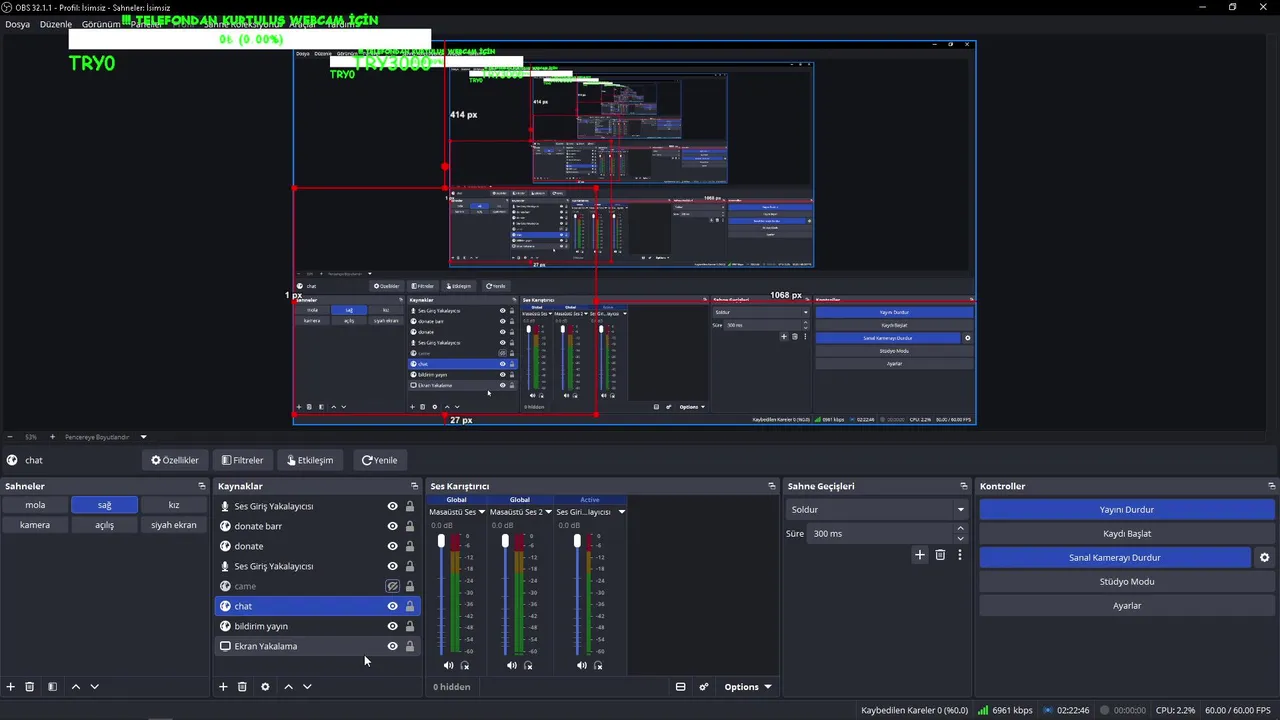This screenshot has width=1280, height=720.
Task: Hide the donate barr source
Action: tap(392, 526)
